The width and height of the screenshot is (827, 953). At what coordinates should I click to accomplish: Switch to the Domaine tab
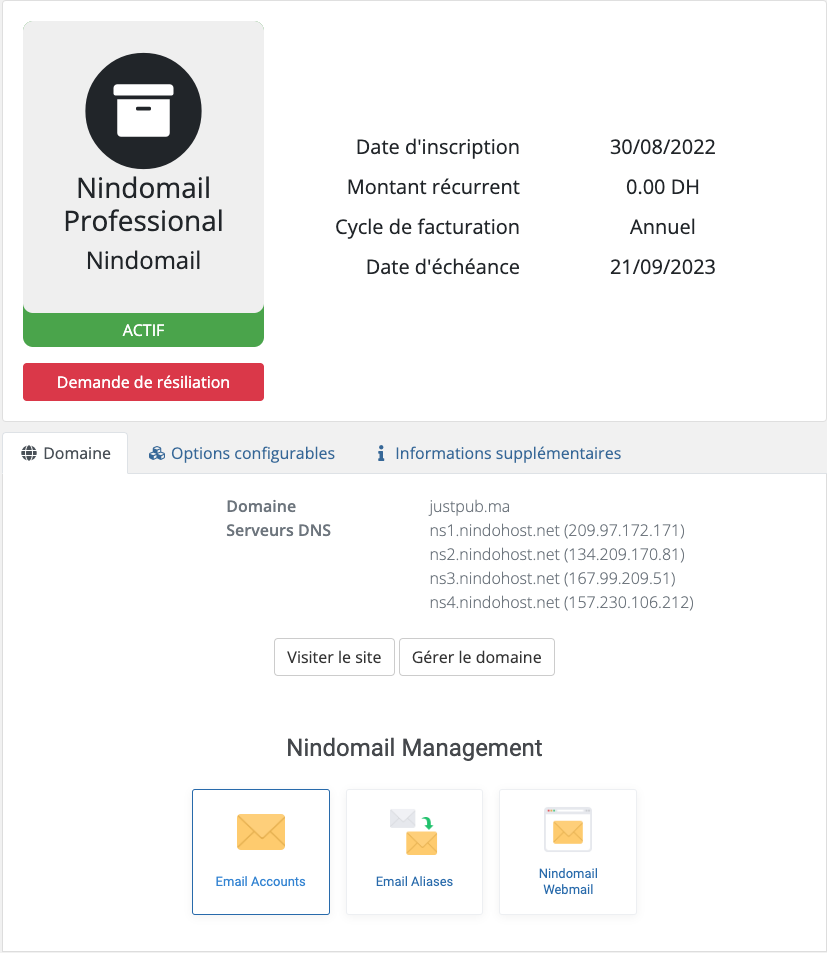point(66,453)
